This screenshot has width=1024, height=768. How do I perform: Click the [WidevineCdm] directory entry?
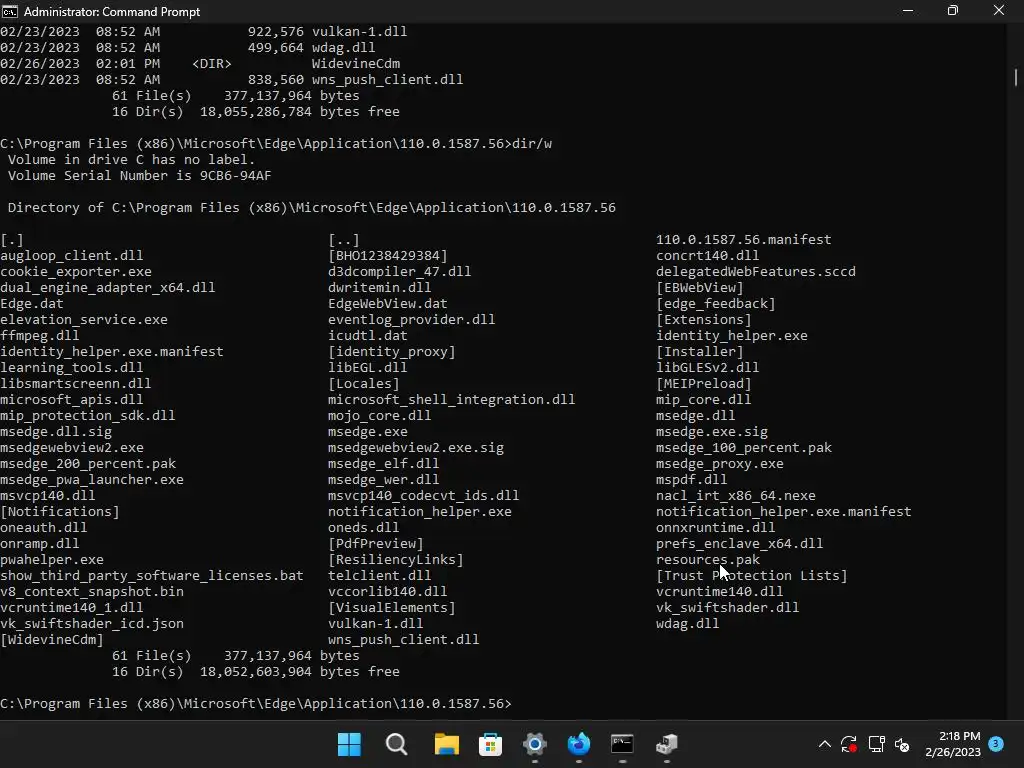tap(52, 639)
